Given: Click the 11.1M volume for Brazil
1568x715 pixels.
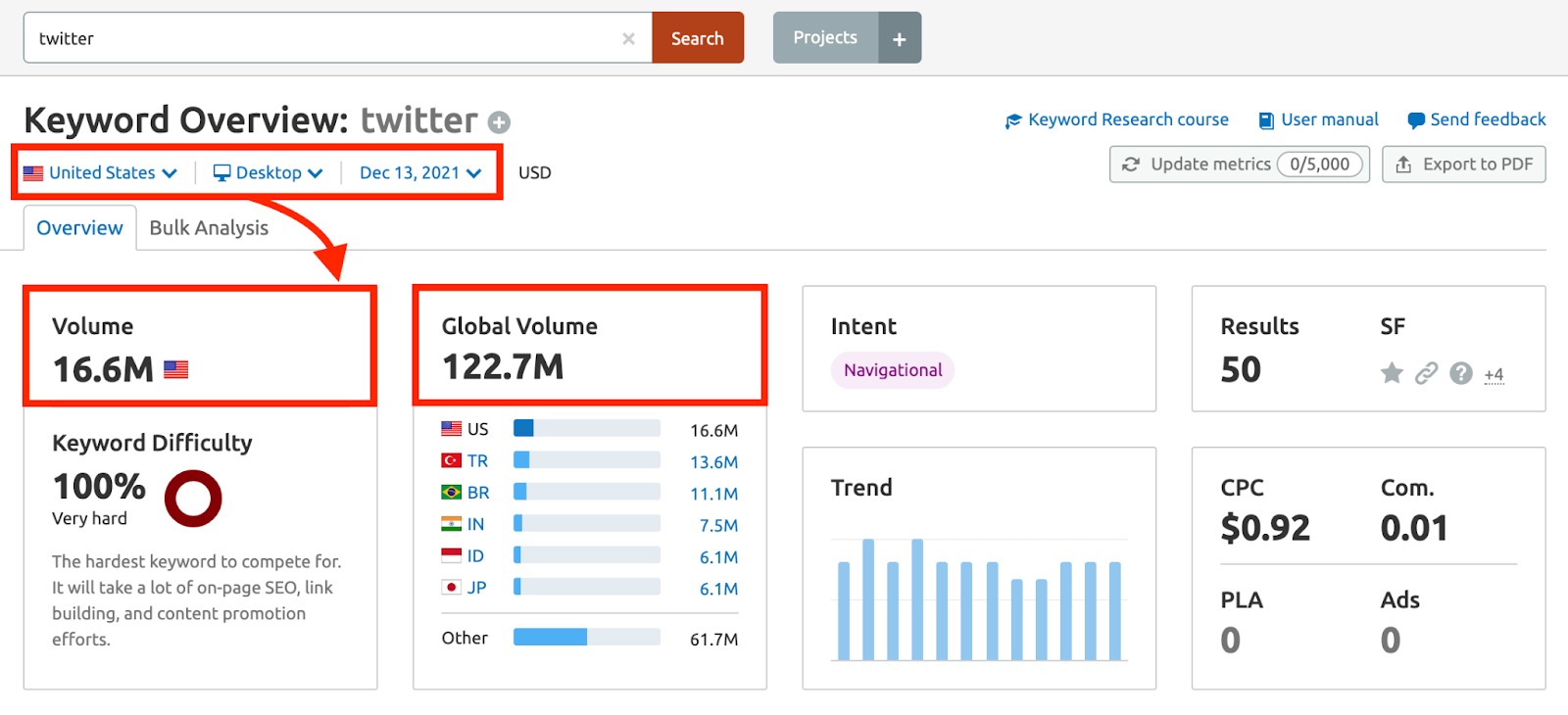Looking at the screenshot, I should point(713,494).
